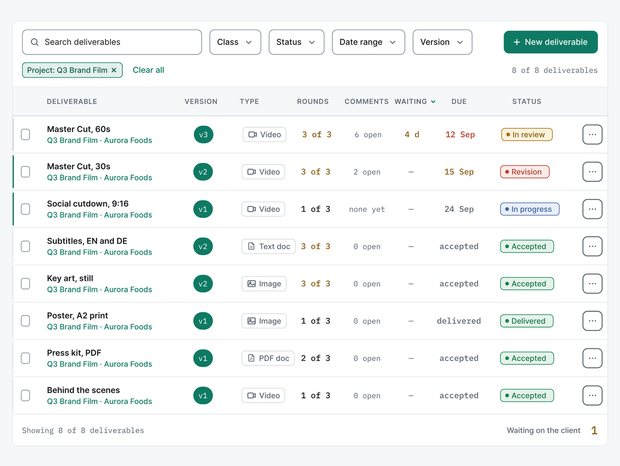Screen dimensions: 620x466
Task: Click the v3 version badge of Master Cut, 60s
Action: tap(203, 134)
